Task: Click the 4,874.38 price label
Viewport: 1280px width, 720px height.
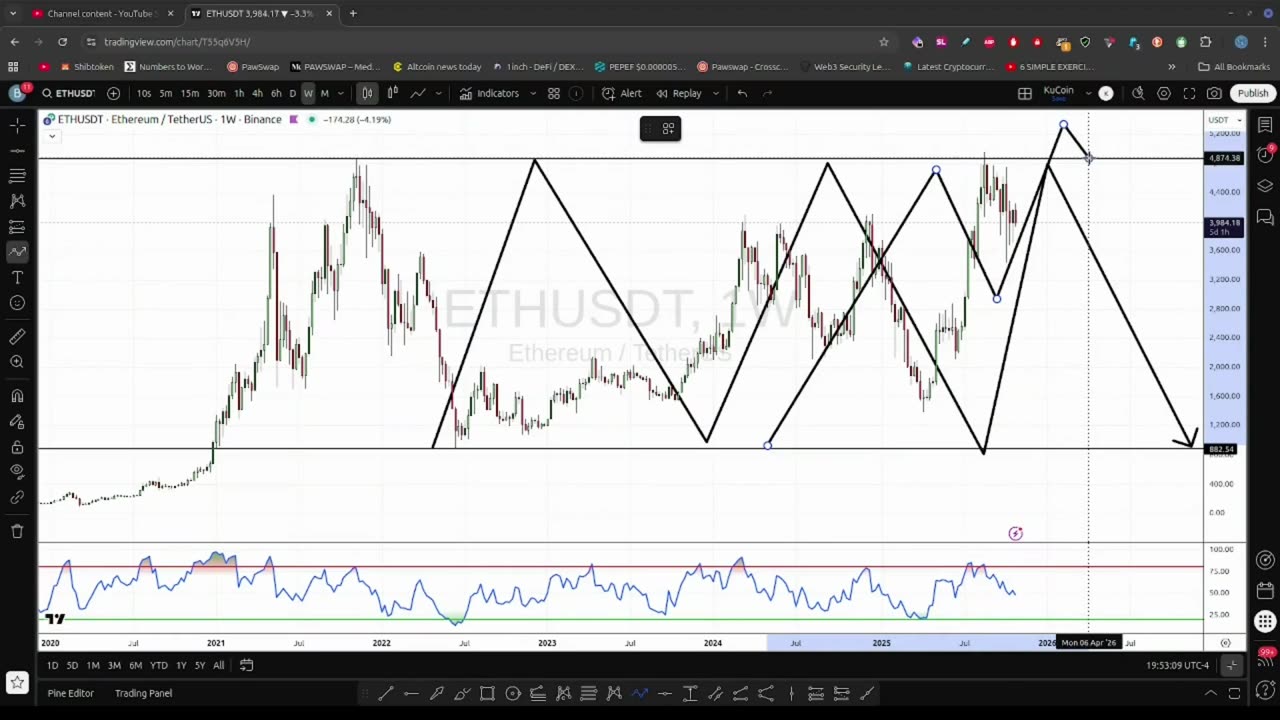Action: tap(1224, 158)
